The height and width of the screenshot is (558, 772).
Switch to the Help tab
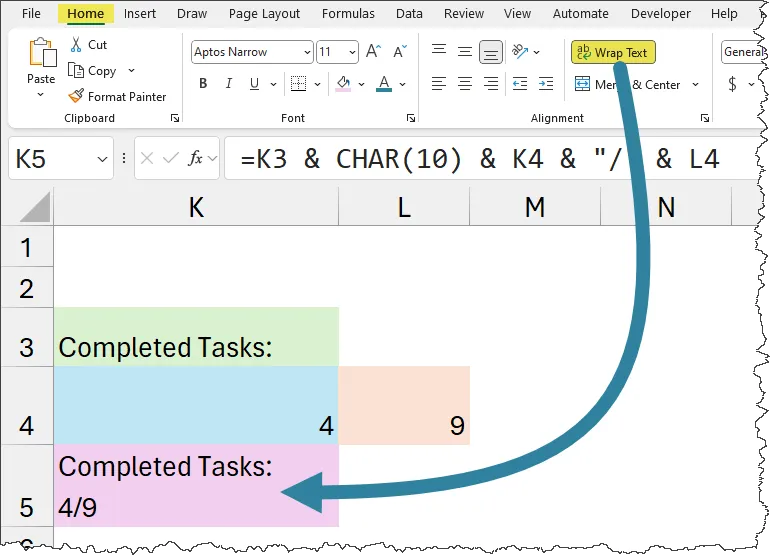point(724,13)
